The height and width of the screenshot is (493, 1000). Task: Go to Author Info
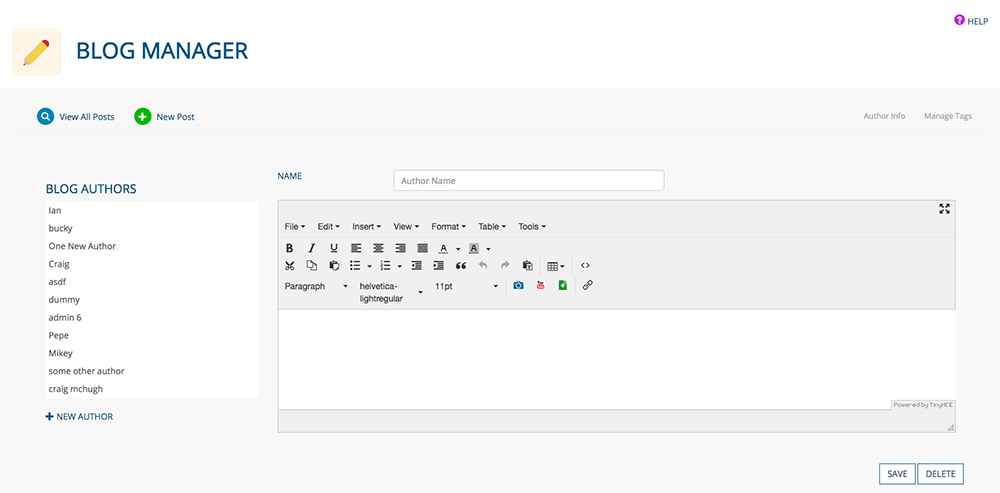(x=884, y=116)
